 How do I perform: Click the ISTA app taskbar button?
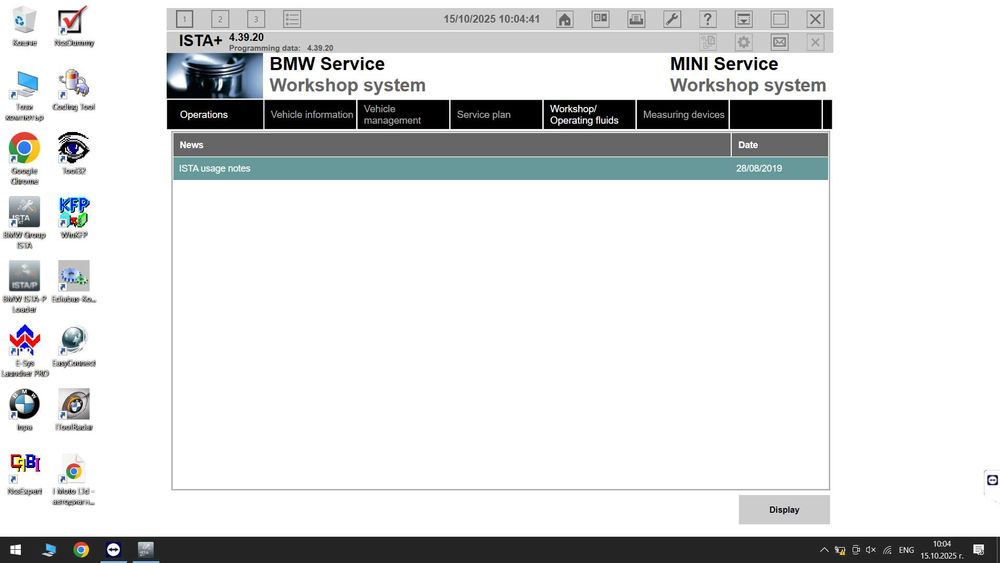(146, 550)
